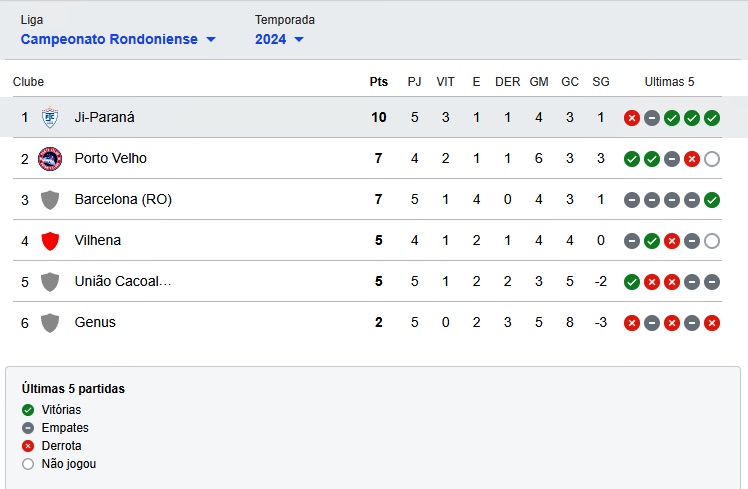Click Porto Velho's empty not-played circle
Screen dimensions: 748x489
click(712, 159)
